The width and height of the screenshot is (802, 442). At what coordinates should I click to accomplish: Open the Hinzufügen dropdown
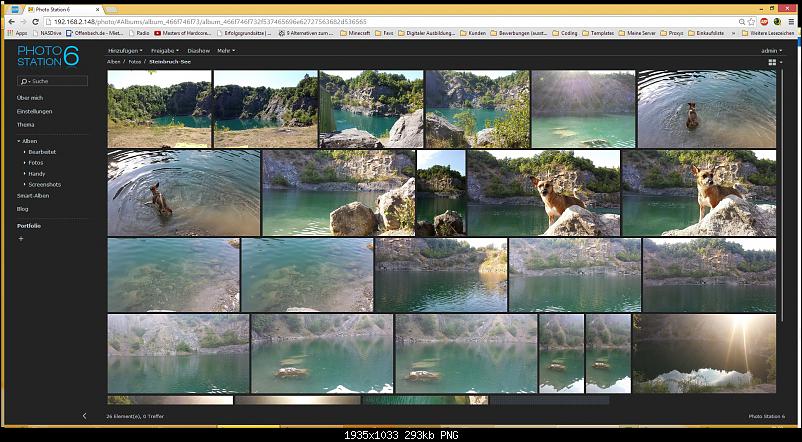click(x=124, y=50)
